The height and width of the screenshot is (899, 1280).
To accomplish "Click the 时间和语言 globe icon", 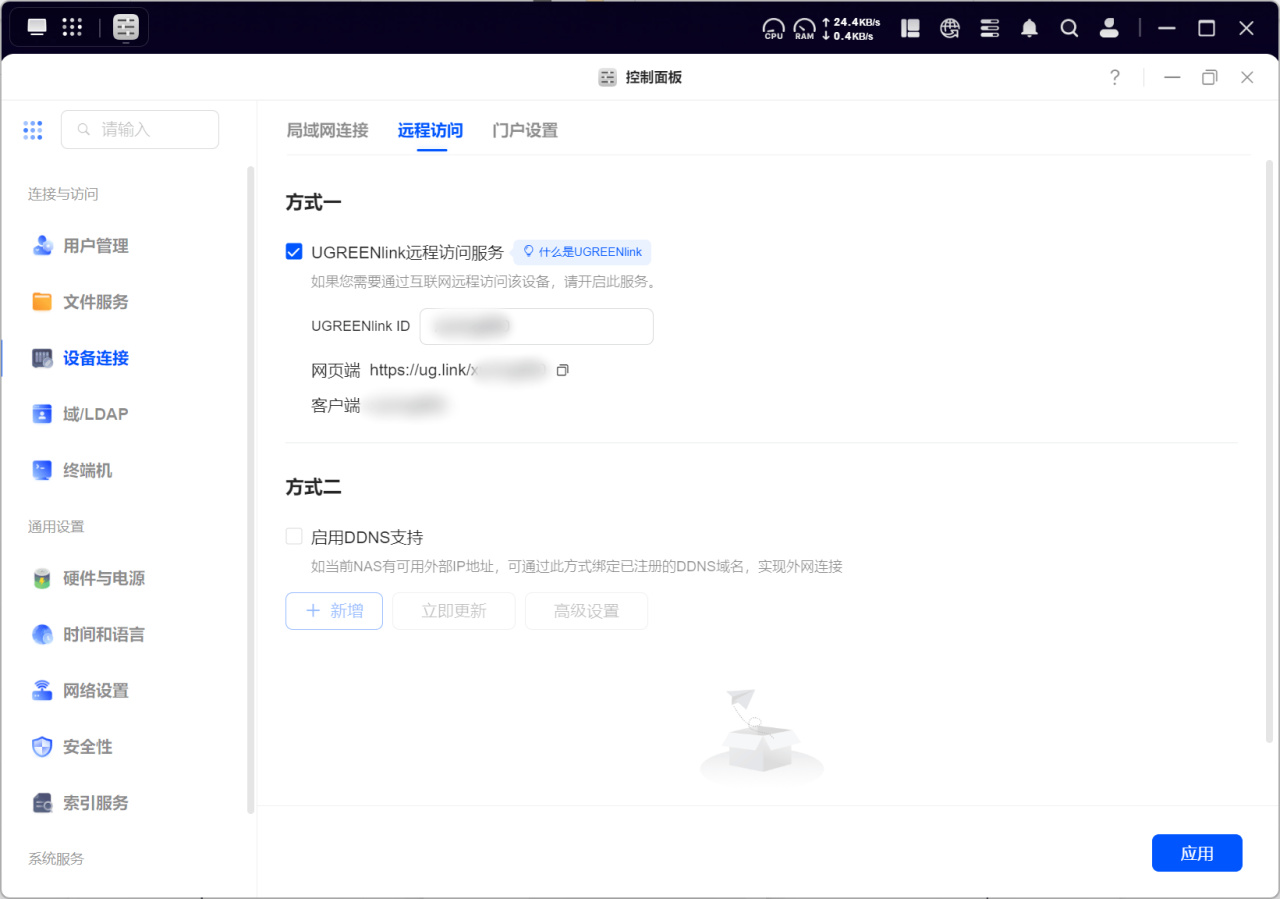I will click(x=42, y=634).
